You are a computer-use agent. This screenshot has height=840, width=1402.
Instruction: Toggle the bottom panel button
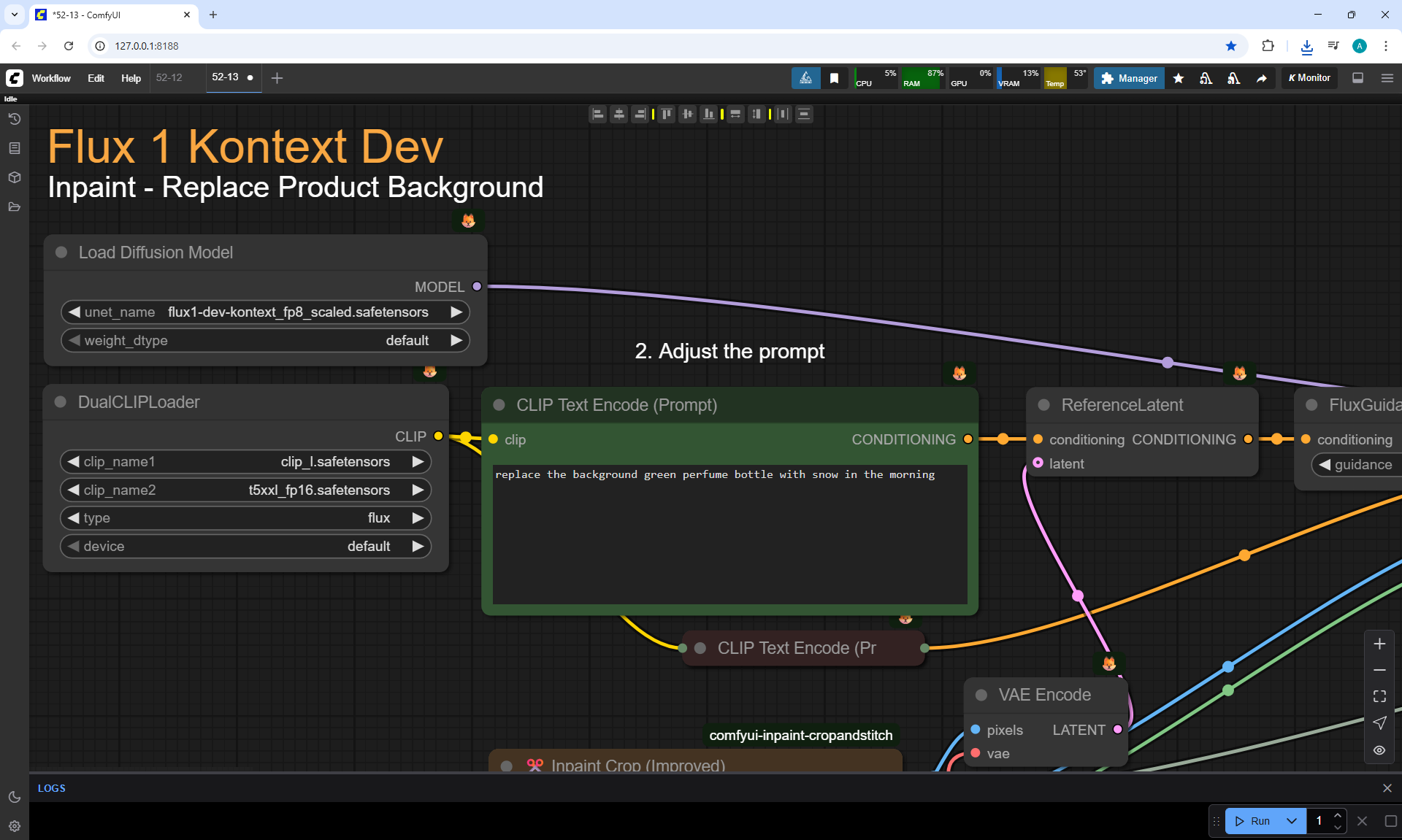[x=1358, y=78]
